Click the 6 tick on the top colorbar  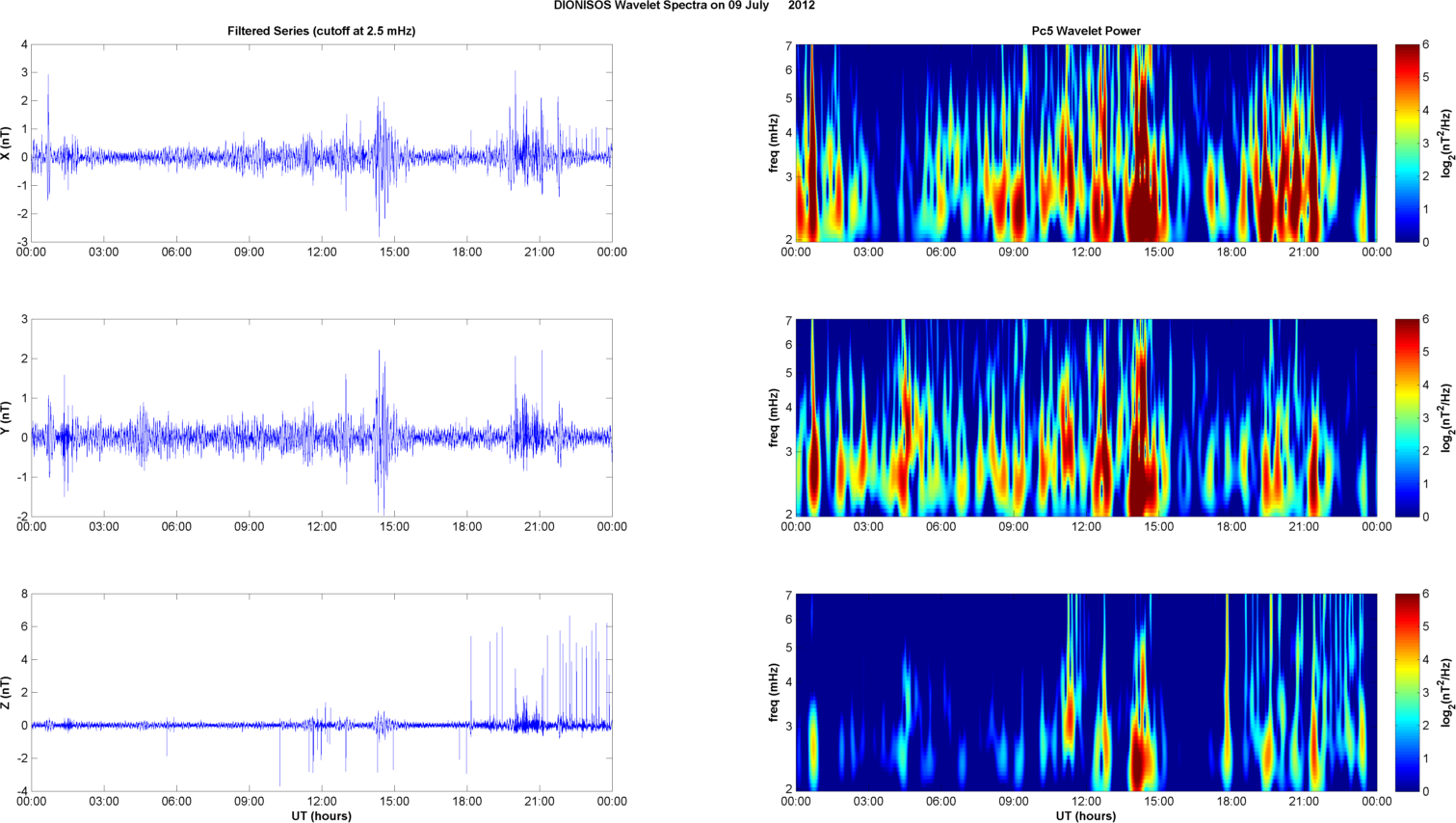pyautogui.click(x=1426, y=45)
